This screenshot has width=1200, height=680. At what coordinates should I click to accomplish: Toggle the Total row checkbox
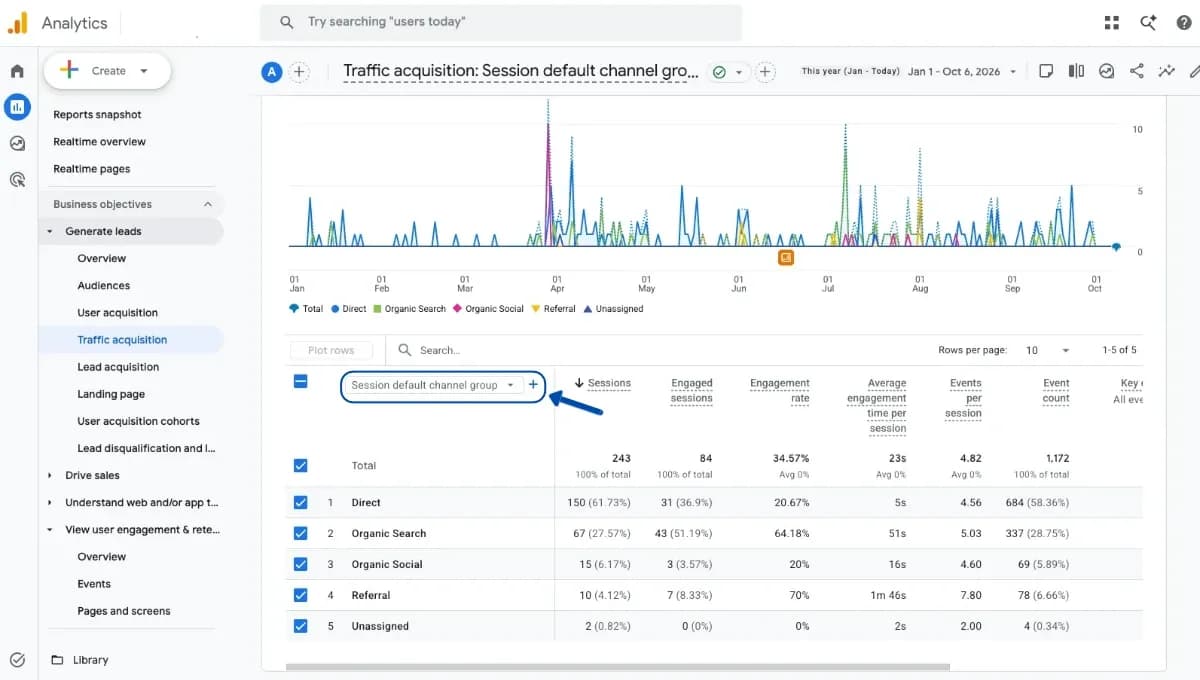(300, 465)
